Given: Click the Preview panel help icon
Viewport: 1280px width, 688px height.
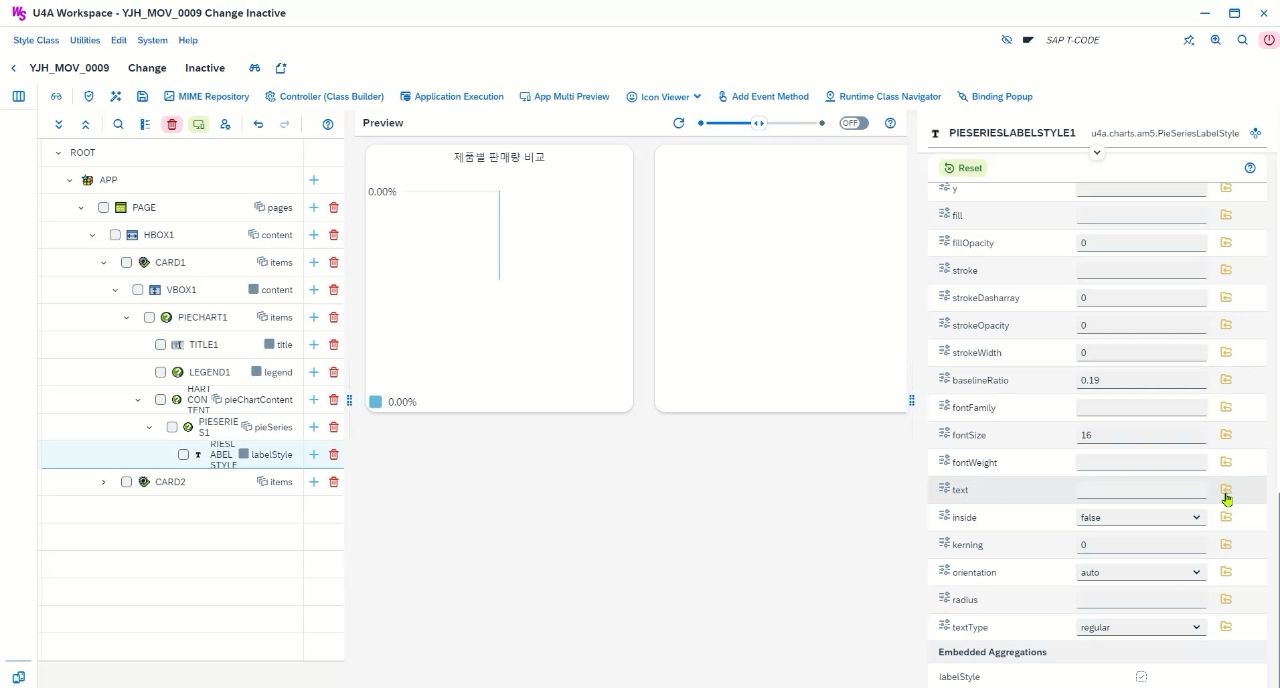Looking at the screenshot, I should (x=890, y=123).
